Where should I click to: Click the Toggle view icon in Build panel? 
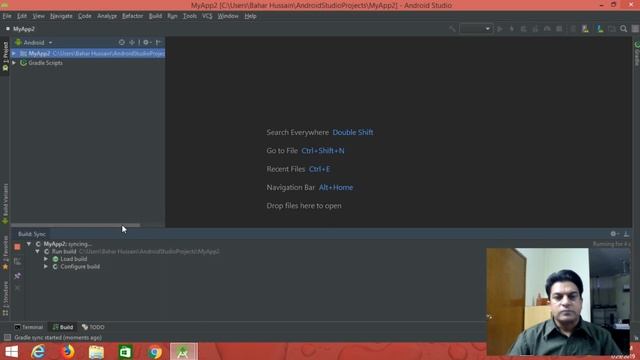point(17,261)
